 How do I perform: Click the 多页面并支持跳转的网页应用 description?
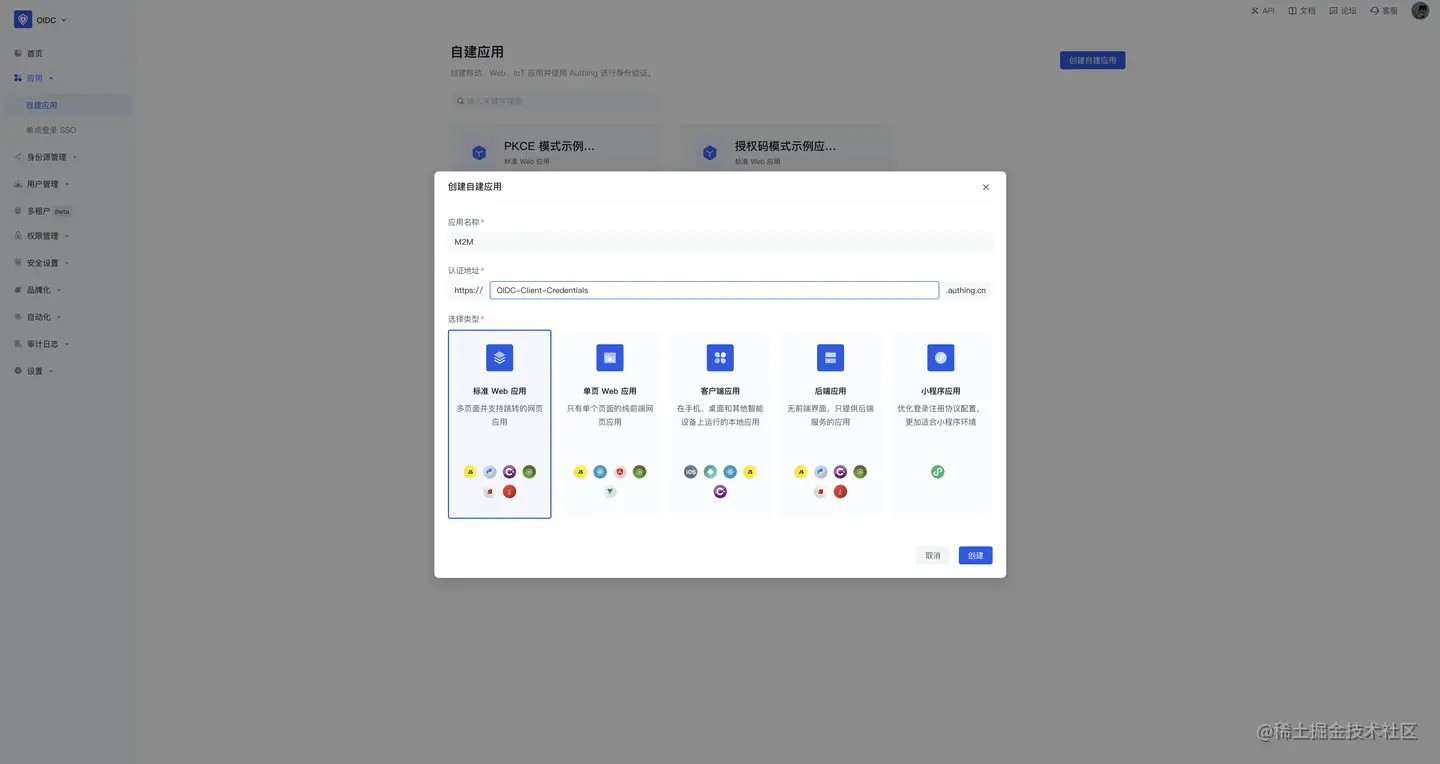coord(500,415)
